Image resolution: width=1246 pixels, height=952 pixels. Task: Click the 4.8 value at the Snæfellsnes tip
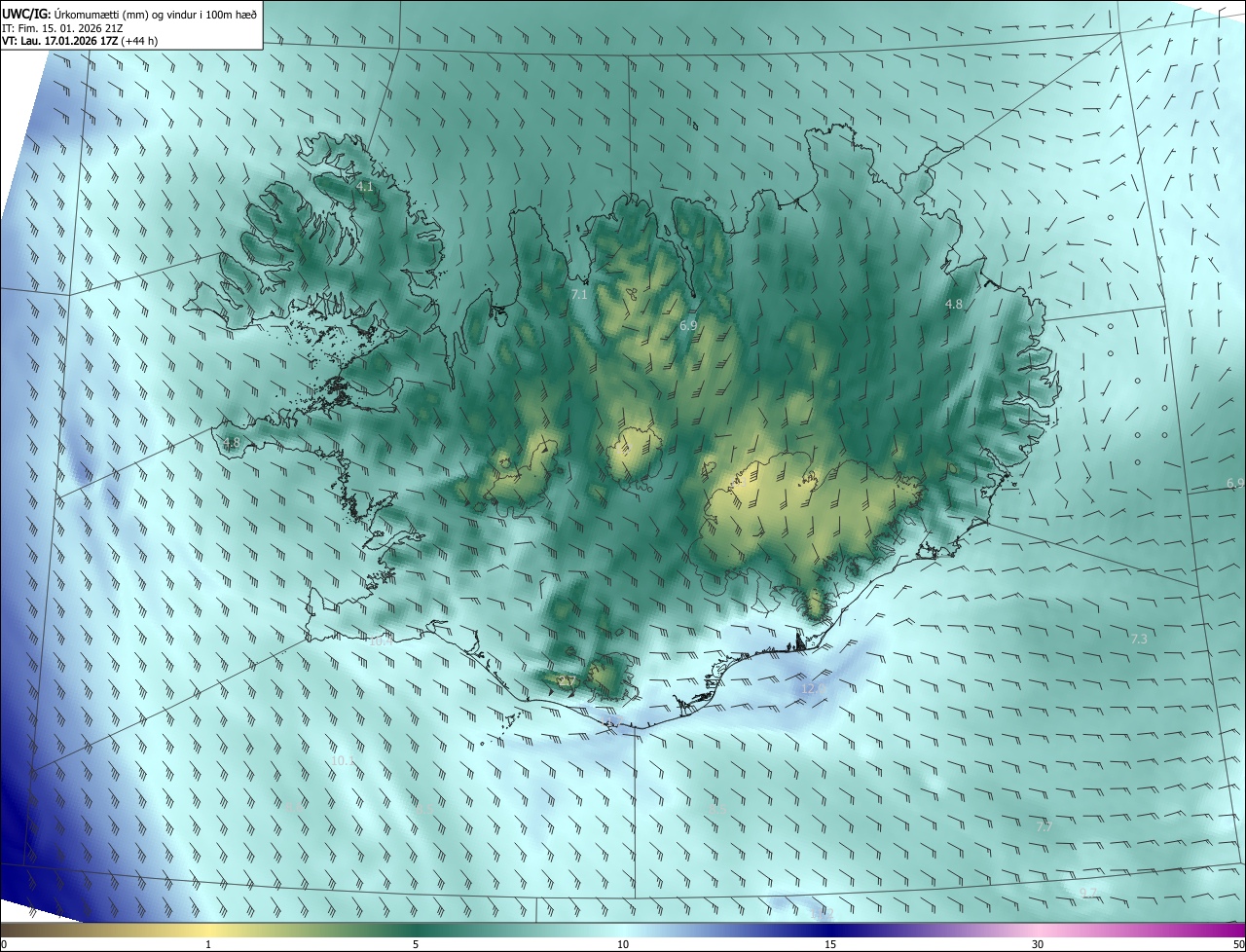coord(231,443)
